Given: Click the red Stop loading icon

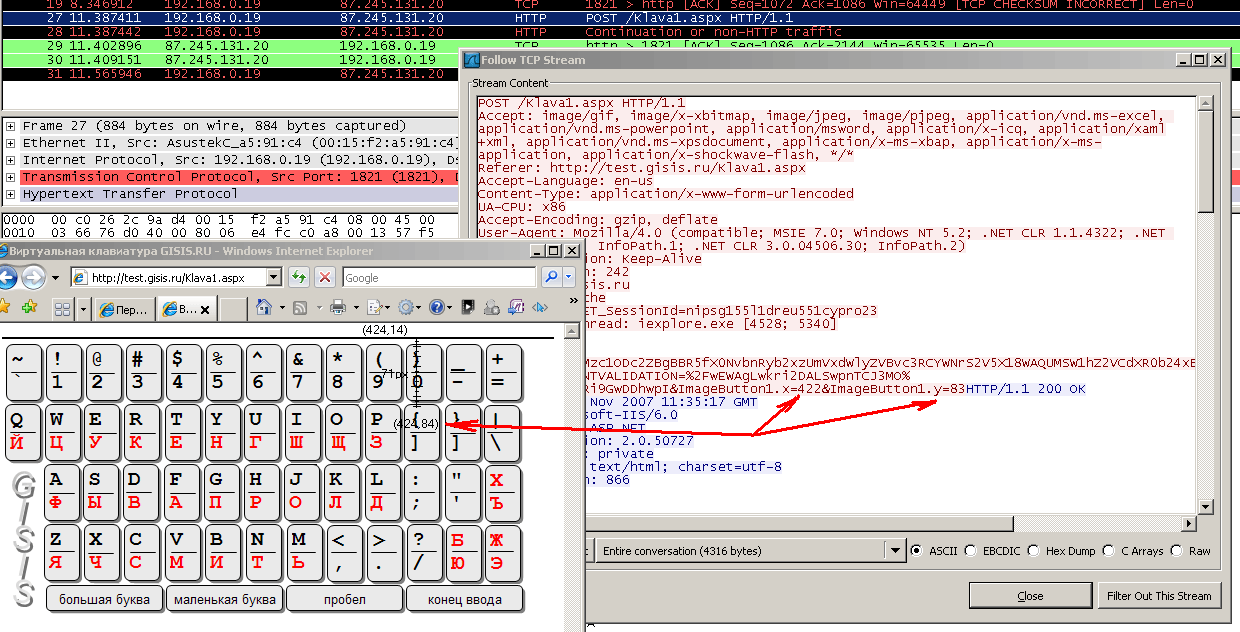Looking at the screenshot, I should click(x=325, y=277).
